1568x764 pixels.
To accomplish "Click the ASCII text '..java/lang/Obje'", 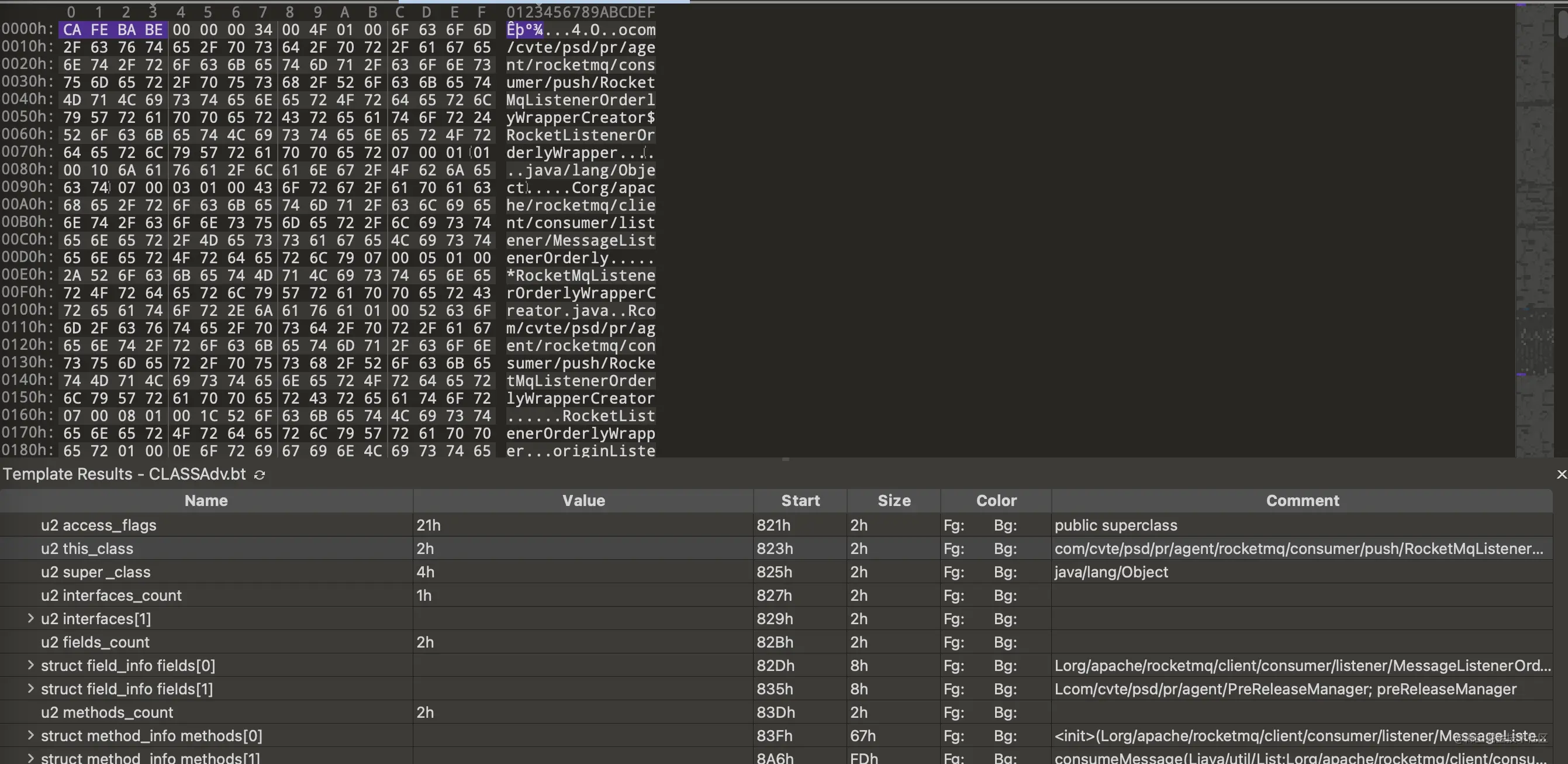I will tap(581, 170).
